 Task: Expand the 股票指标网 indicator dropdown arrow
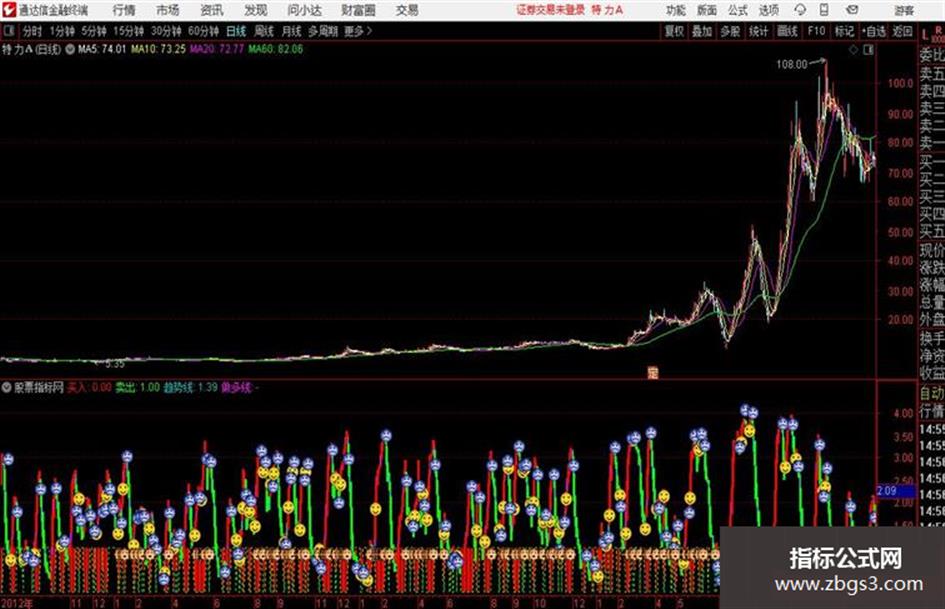7,387
